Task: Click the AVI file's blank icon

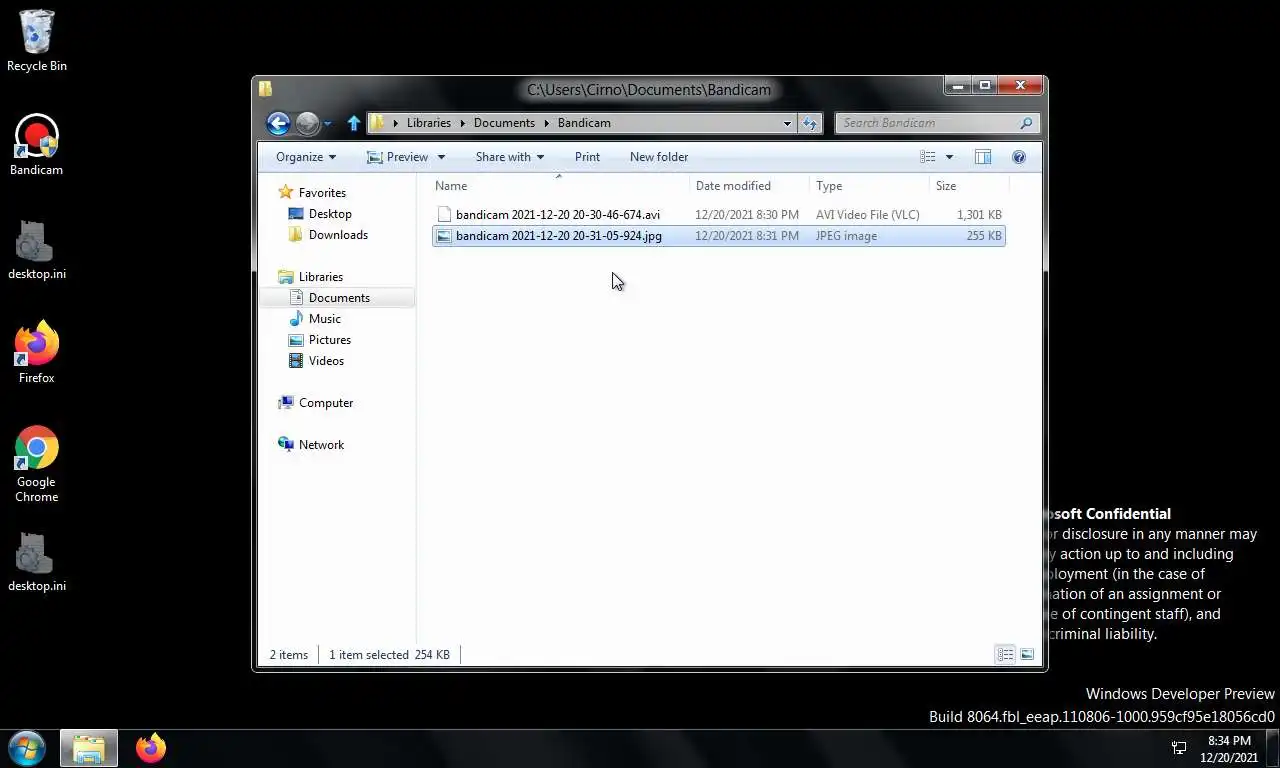Action: tap(444, 215)
